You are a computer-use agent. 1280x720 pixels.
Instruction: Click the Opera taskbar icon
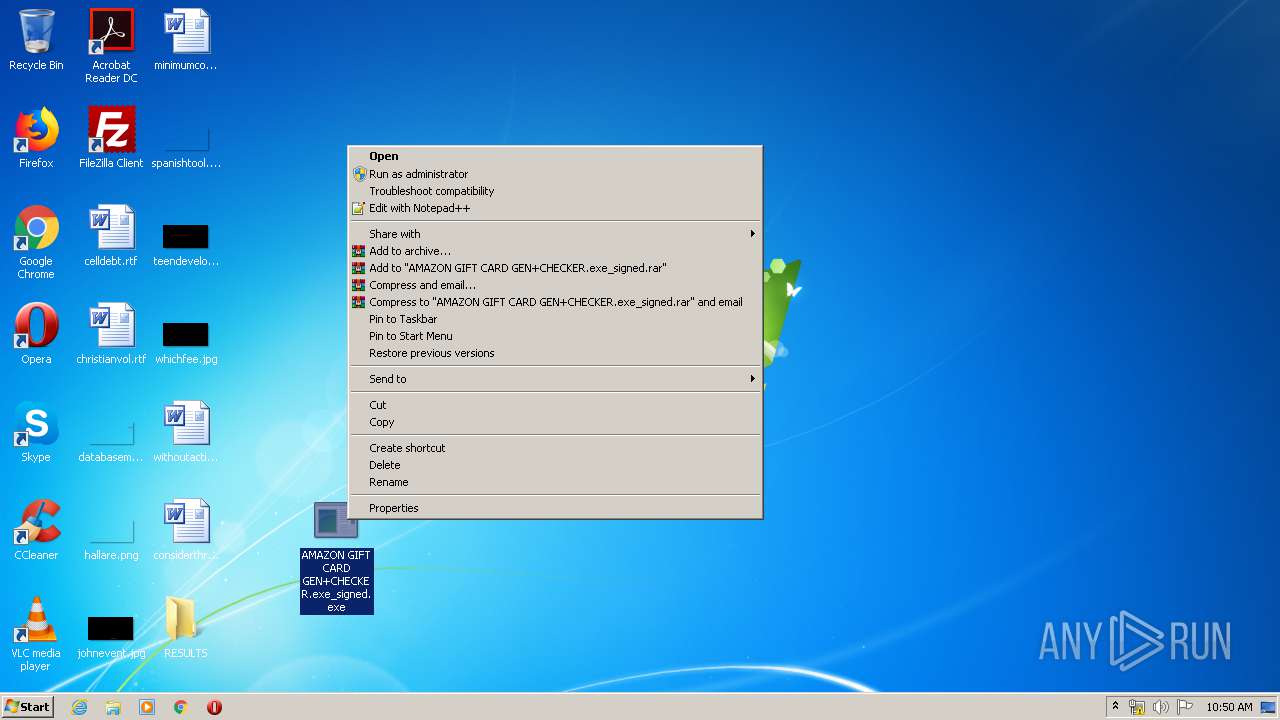[x=214, y=707]
